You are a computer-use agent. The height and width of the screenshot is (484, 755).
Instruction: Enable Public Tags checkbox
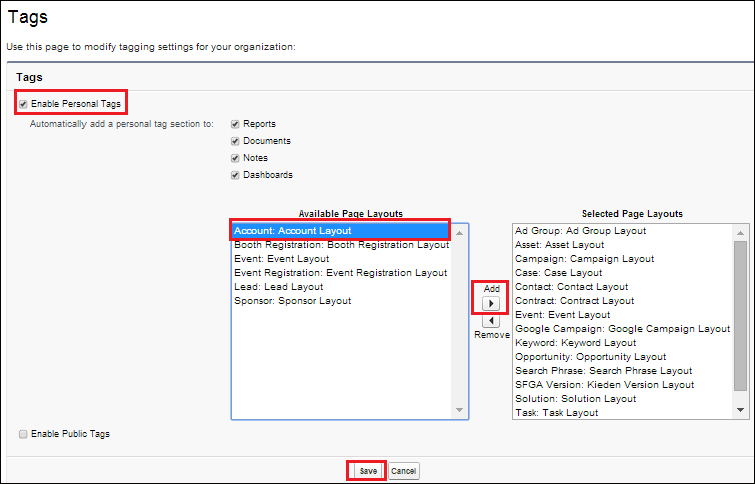(x=23, y=434)
